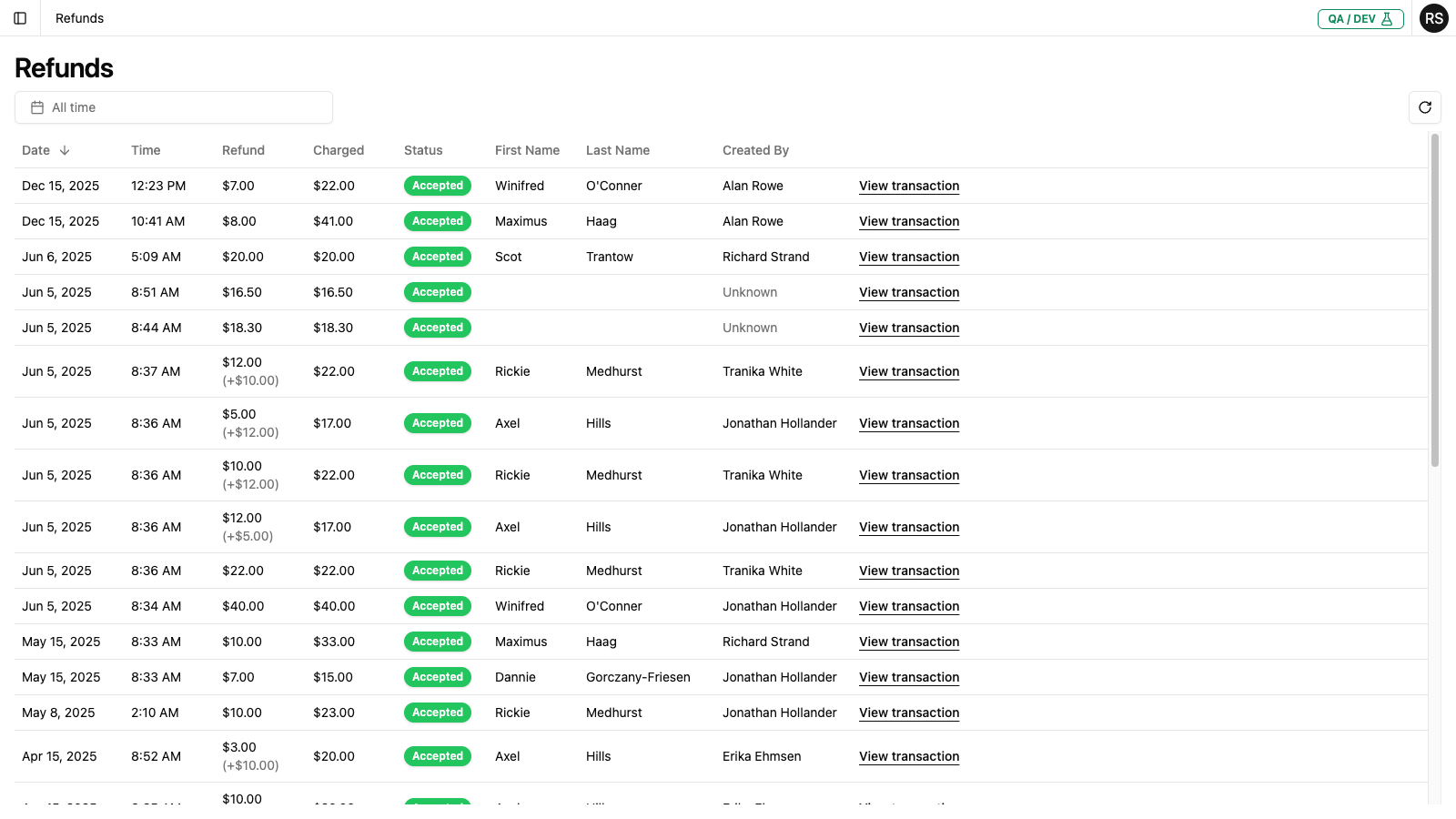This screenshot has height=819, width=1456.
Task: Click the calendar icon in the date filter
Action: pos(36,106)
